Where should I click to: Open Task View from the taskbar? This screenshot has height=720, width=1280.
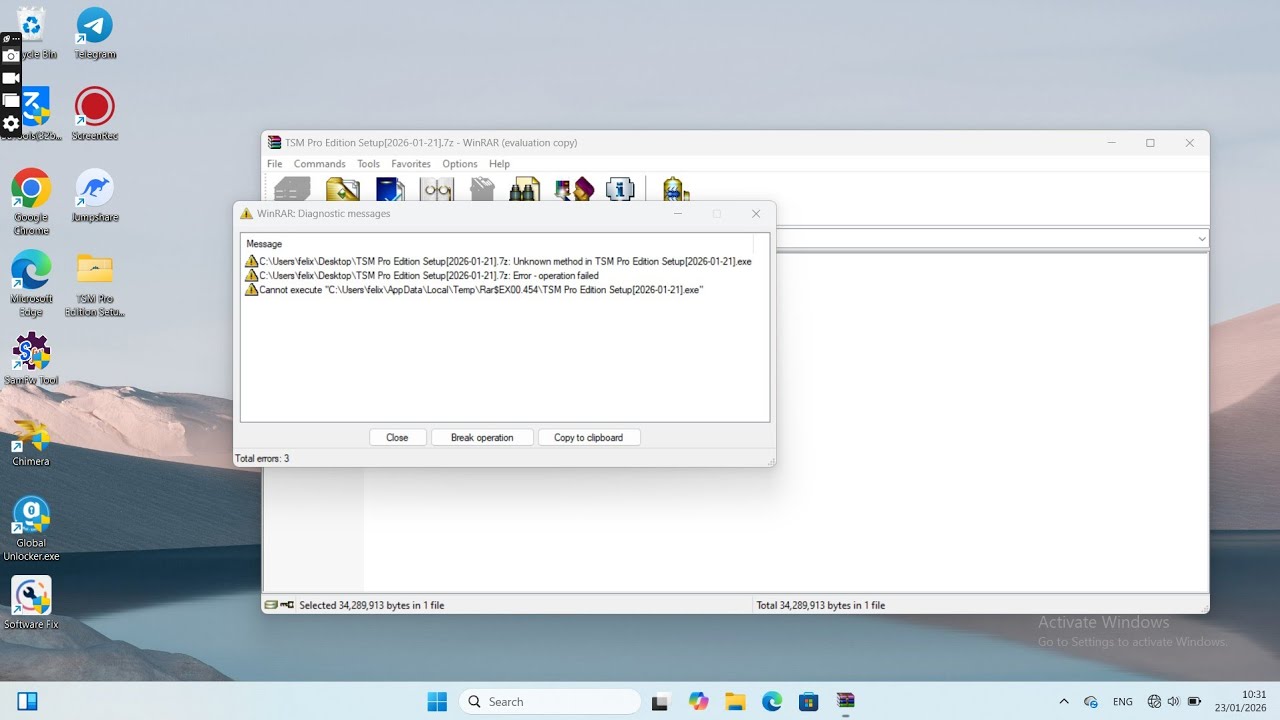pyautogui.click(x=660, y=702)
